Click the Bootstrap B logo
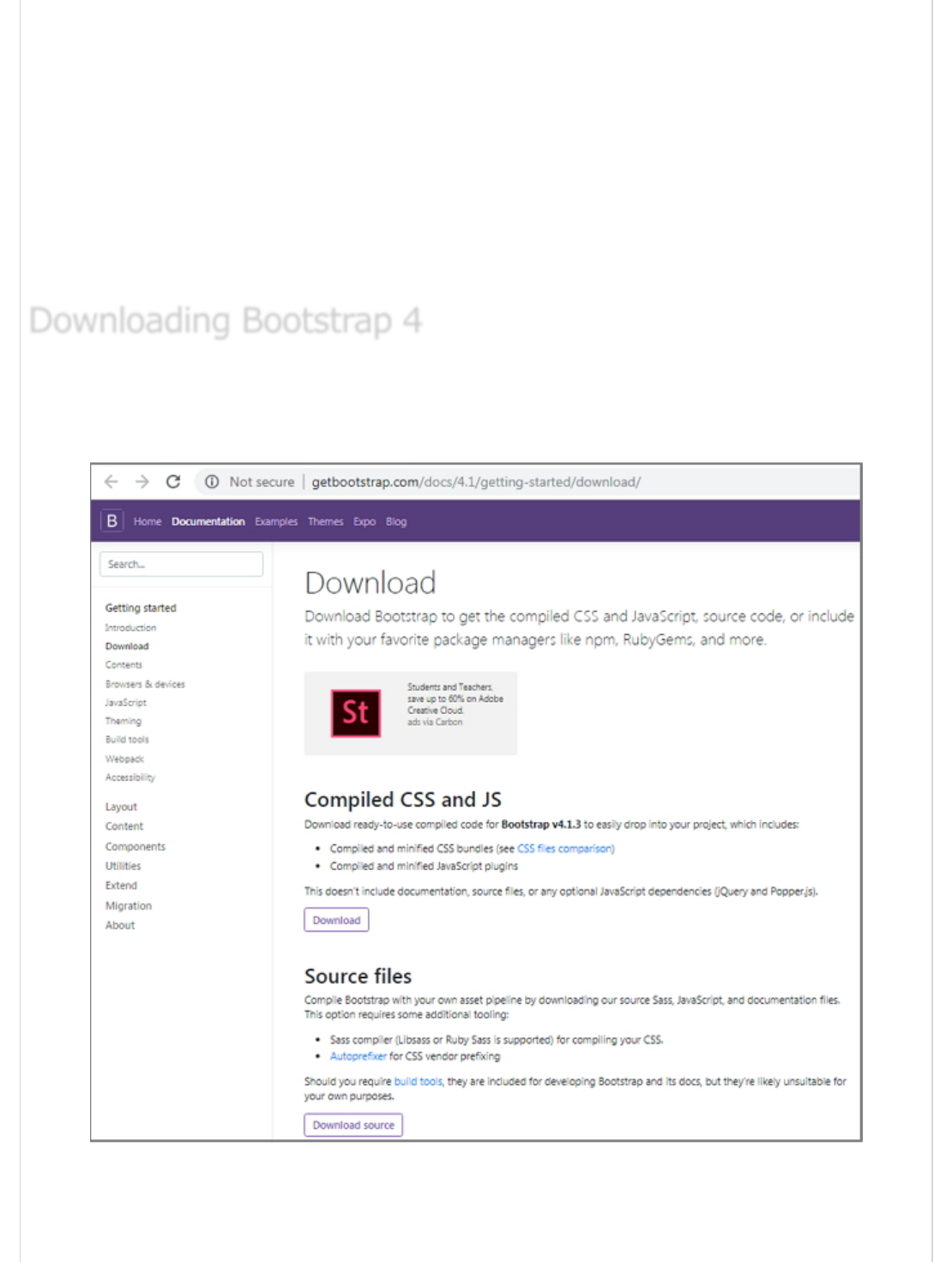The height and width of the screenshot is (1262, 952). [112, 521]
